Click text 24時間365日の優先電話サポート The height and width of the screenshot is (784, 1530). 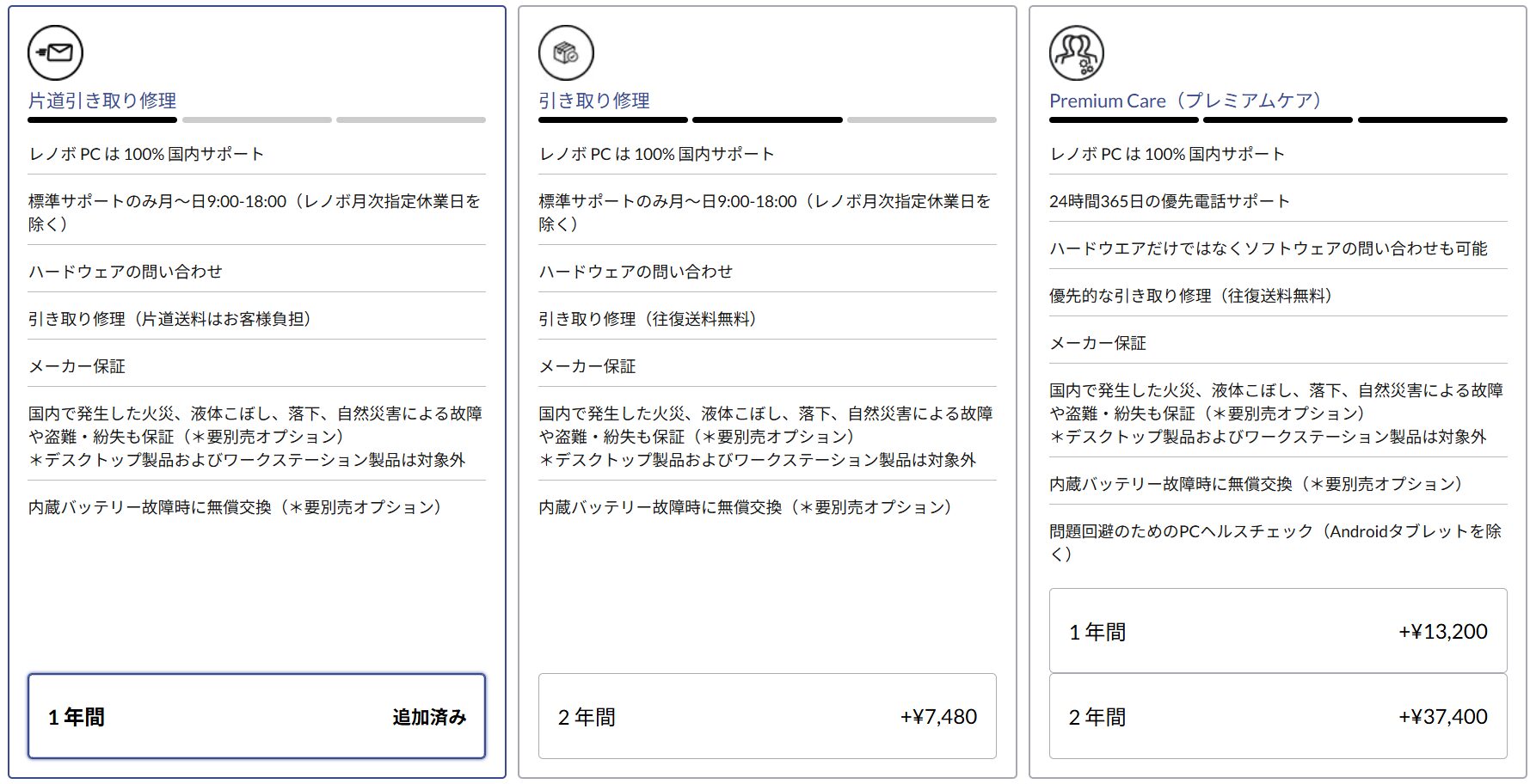(x=1170, y=201)
